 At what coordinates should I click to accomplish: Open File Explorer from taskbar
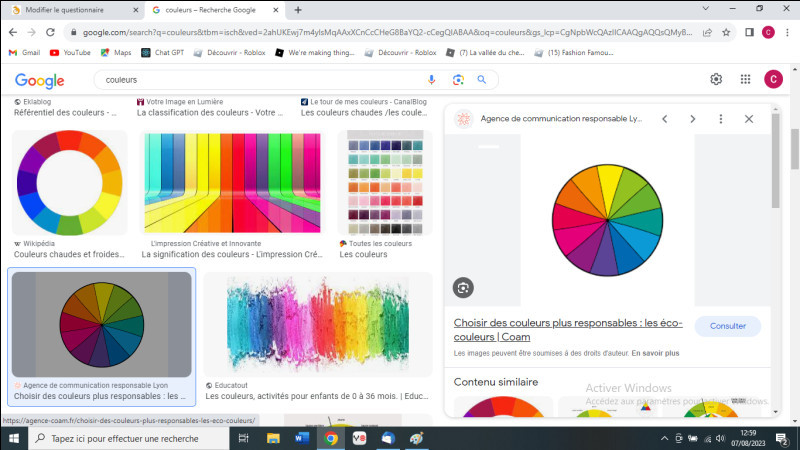(x=273, y=438)
